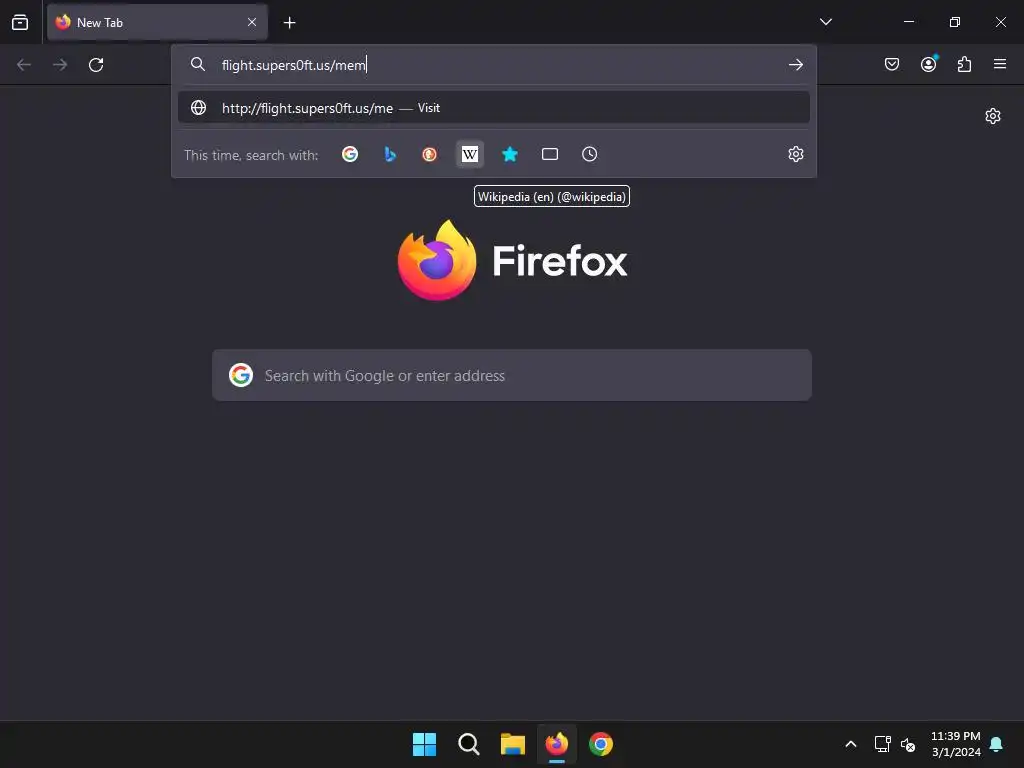The height and width of the screenshot is (768, 1024).
Task: Open the Extensions puzzle icon
Action: tap(965, 64)
